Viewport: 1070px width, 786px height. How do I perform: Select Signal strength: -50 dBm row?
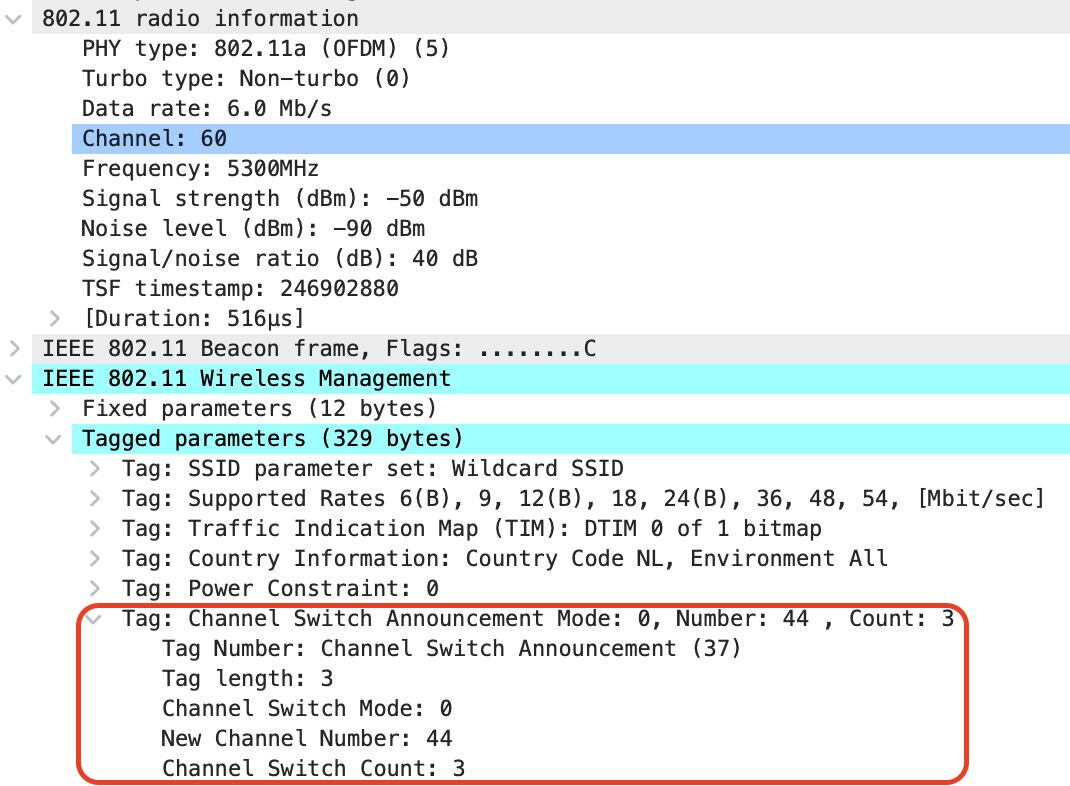coord(280,199)
